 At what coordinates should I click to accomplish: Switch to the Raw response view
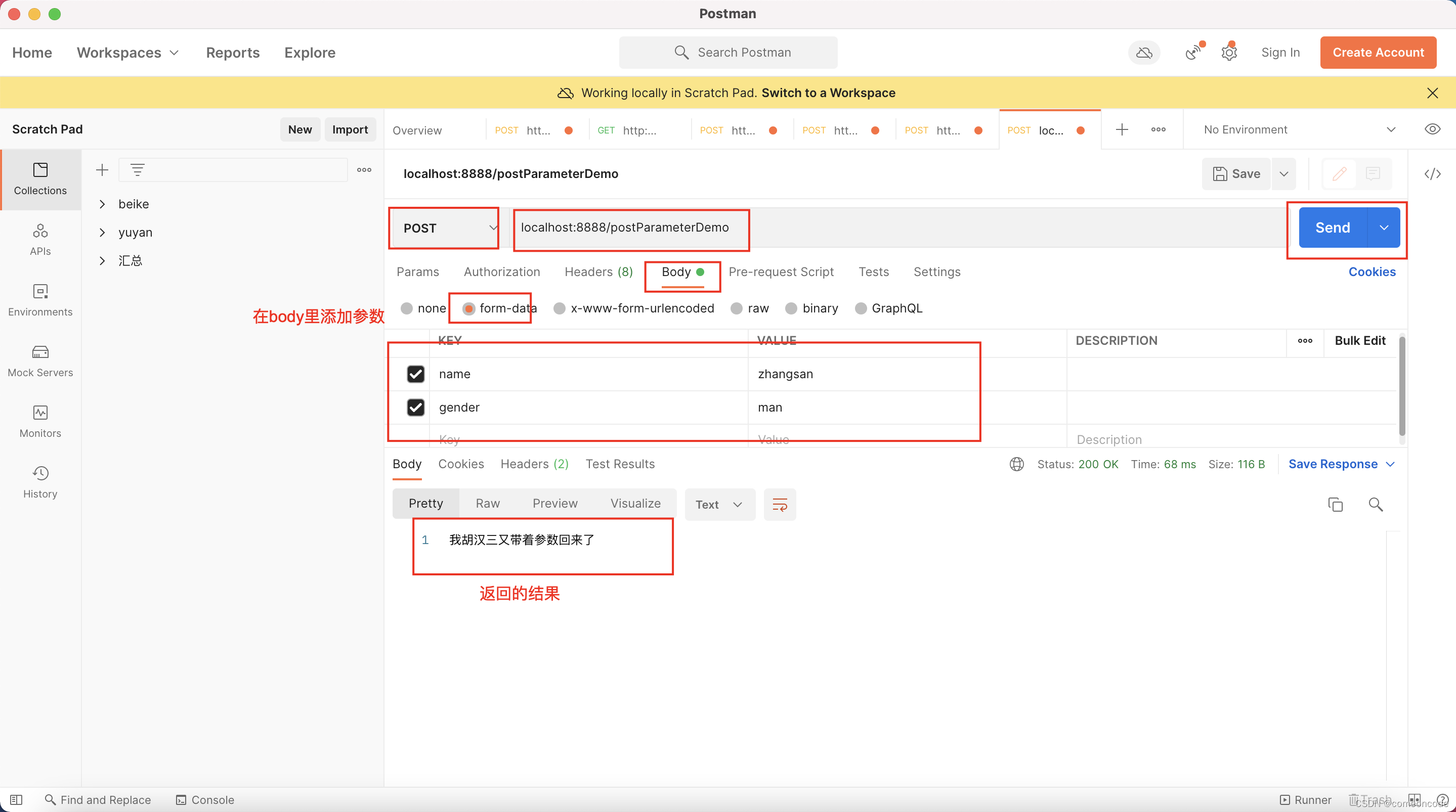tap(487, 504)
